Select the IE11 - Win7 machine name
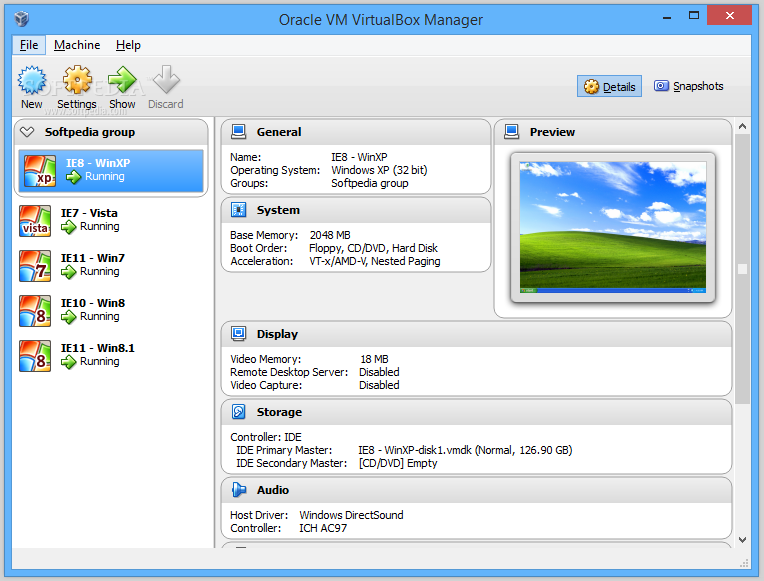This screenshot has height=581, width=764. [93, 258]
